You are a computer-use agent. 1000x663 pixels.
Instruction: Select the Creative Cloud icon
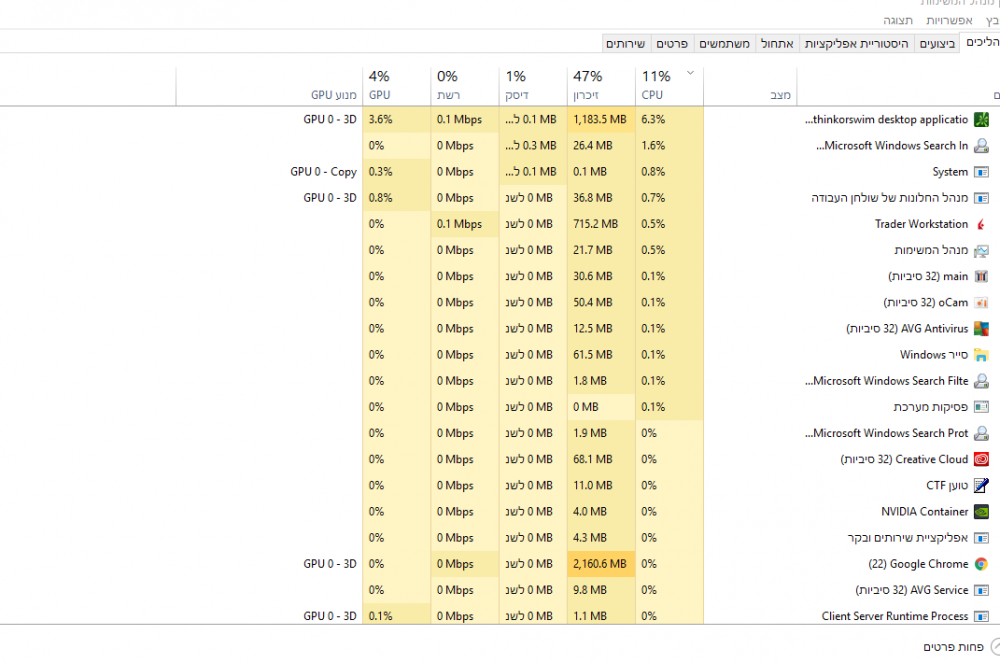pyautogui.click(x=981, y=459)
